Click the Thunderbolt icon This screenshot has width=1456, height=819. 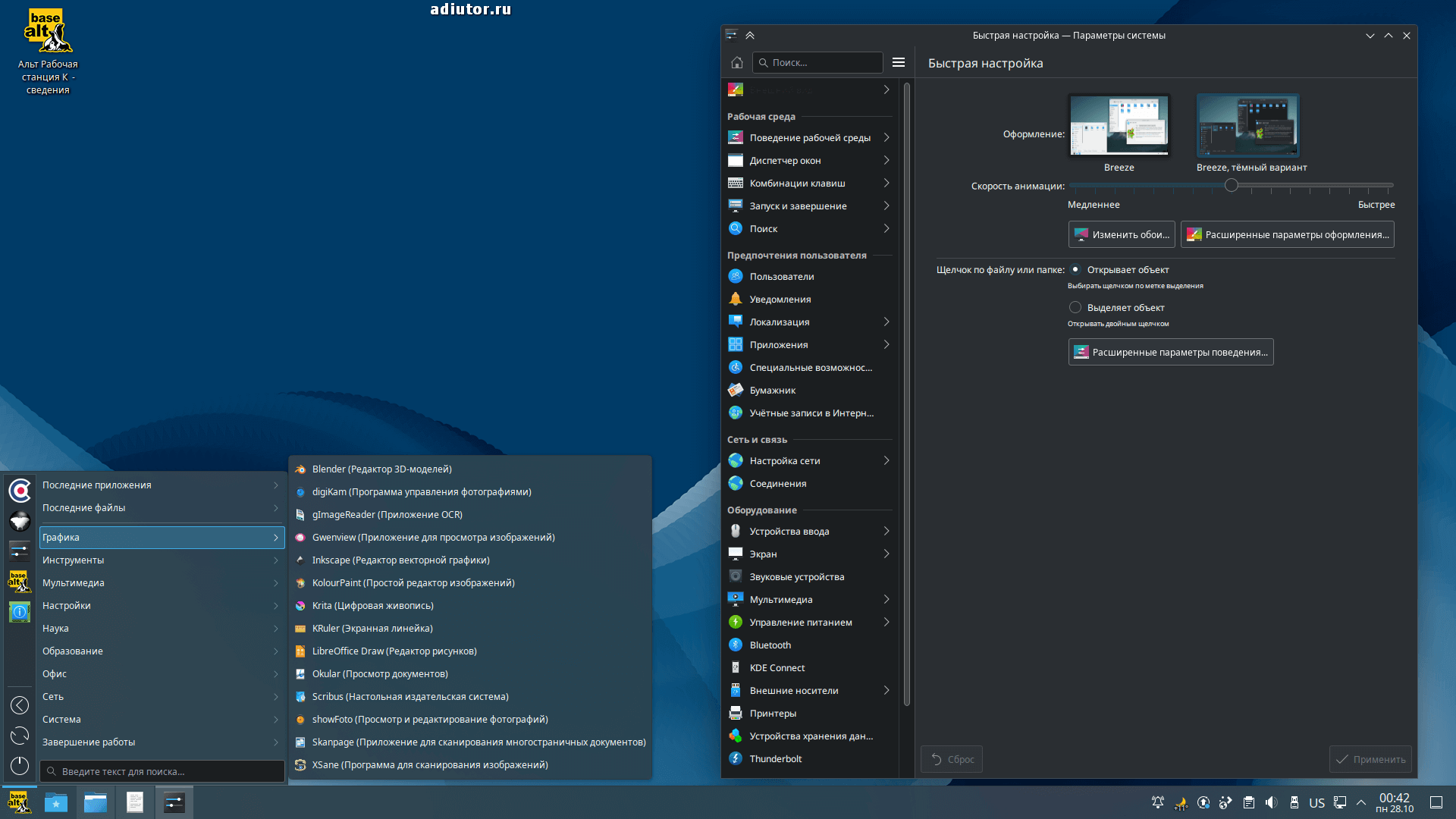(736, 759)
